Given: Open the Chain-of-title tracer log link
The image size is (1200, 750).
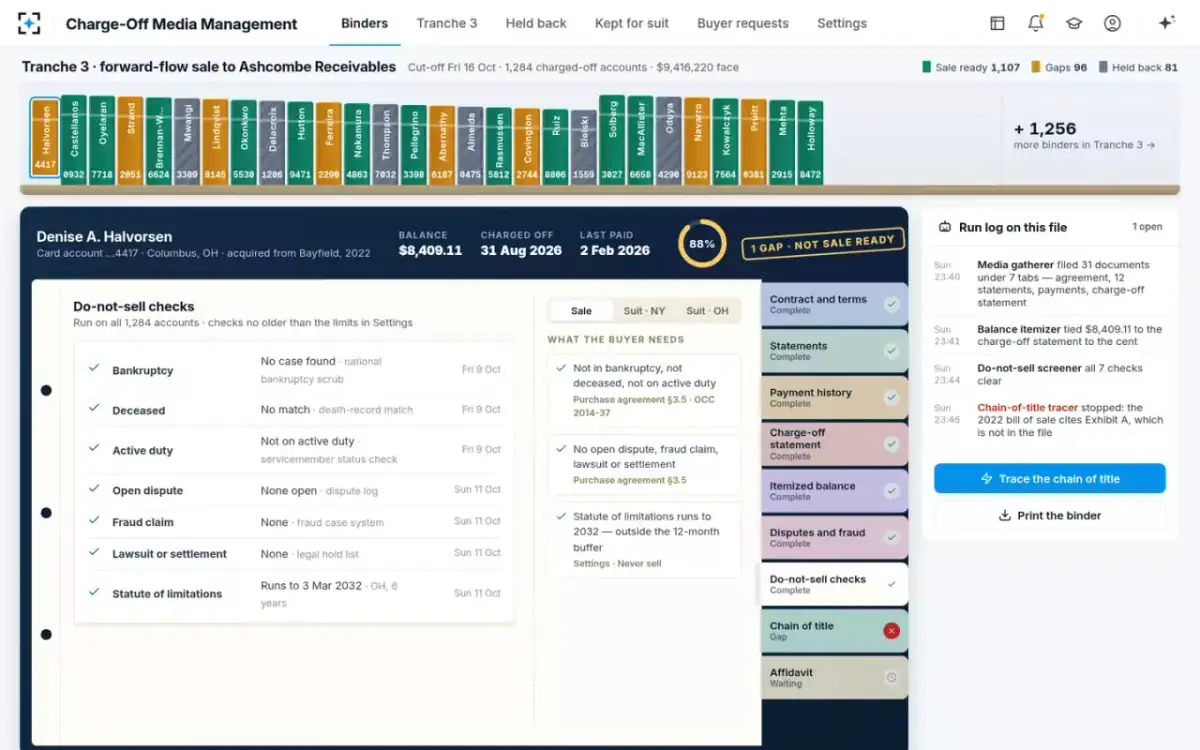Looking at the screenshot, I should click(1026, 408).
